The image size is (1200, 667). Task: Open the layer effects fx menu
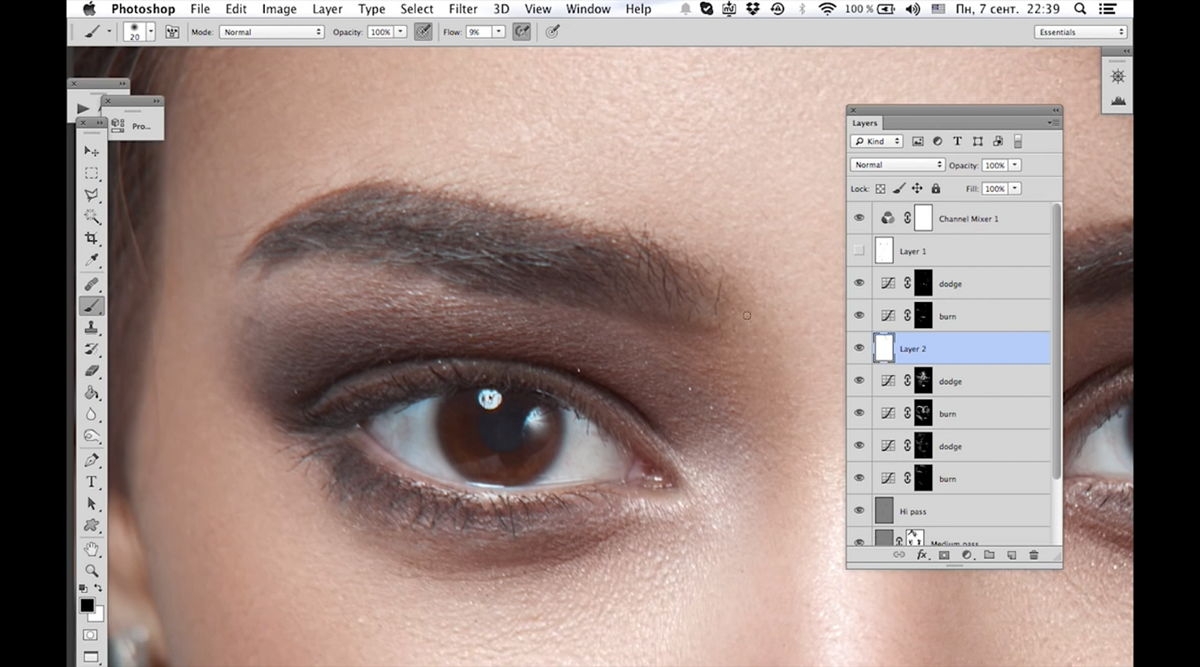(x=922, y=554)
